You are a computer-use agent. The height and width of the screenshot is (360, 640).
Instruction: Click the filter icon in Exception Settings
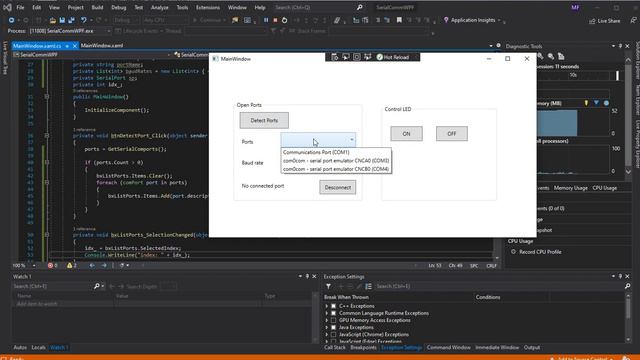[329, 287]
